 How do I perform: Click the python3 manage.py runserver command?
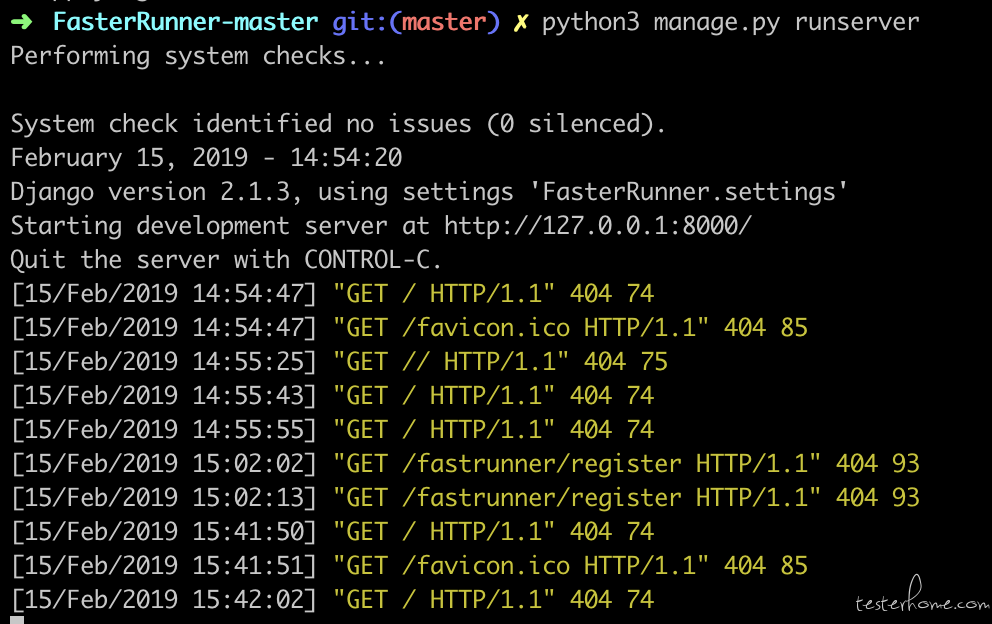tap(730, 23)
